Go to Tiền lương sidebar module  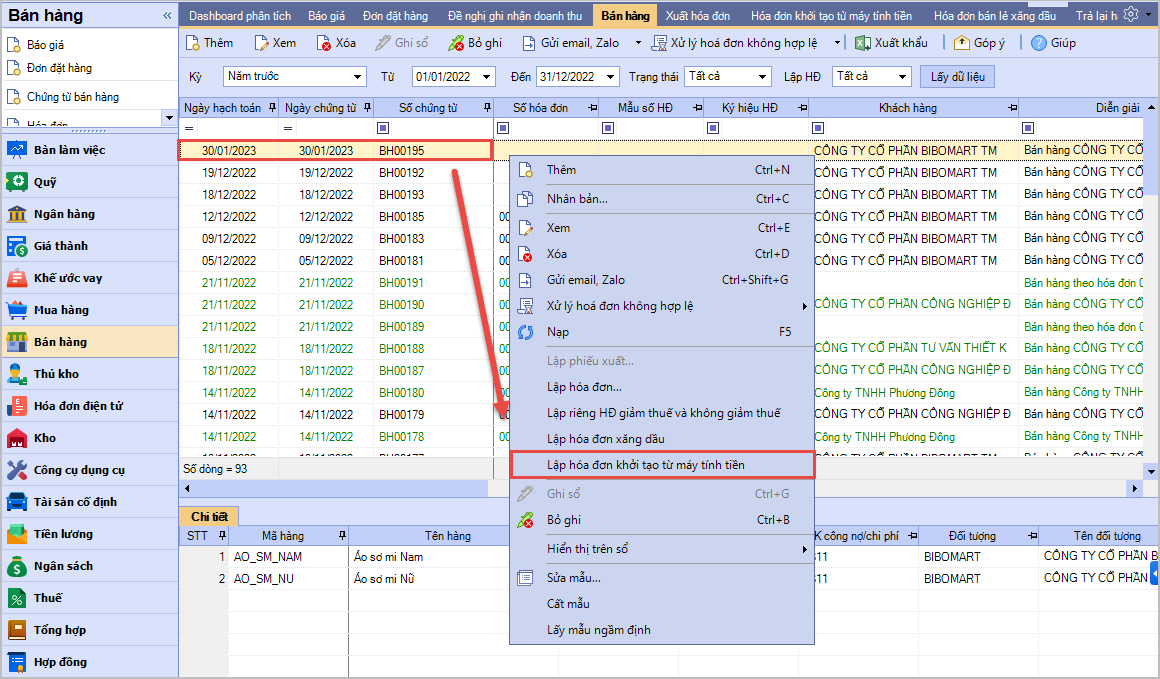pyautogui.click(x=63, y=534)
